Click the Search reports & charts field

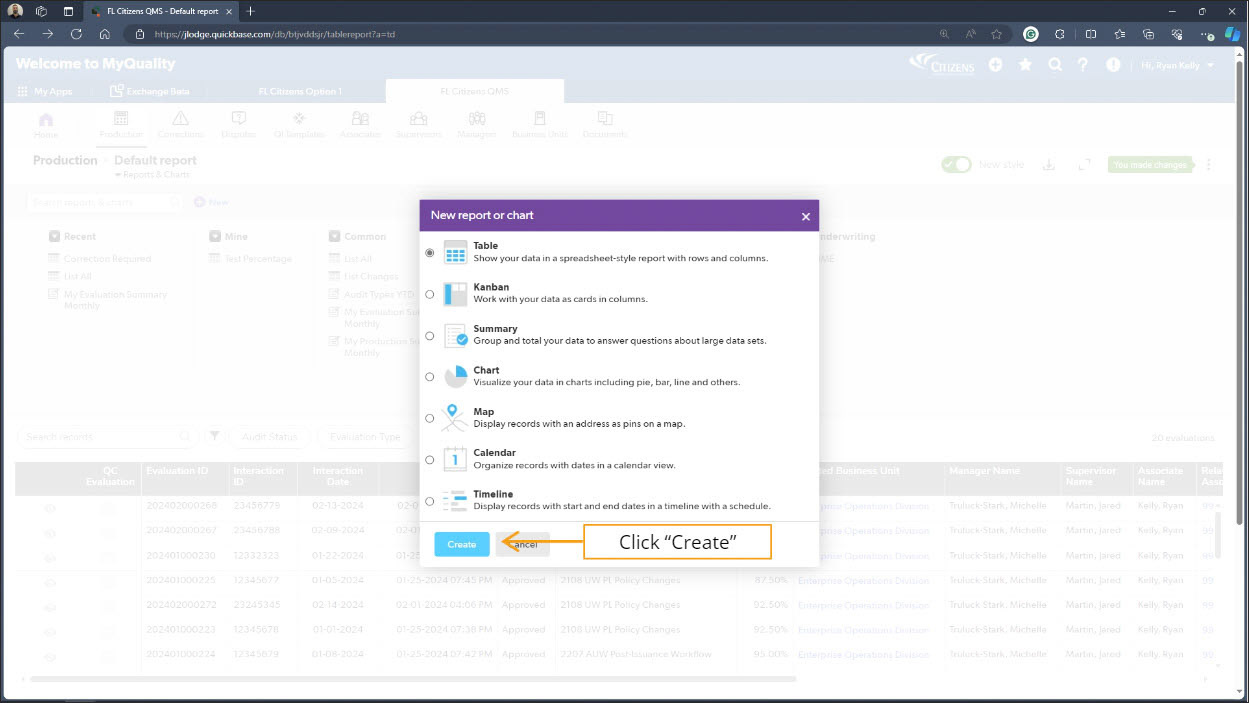(105, 202)
